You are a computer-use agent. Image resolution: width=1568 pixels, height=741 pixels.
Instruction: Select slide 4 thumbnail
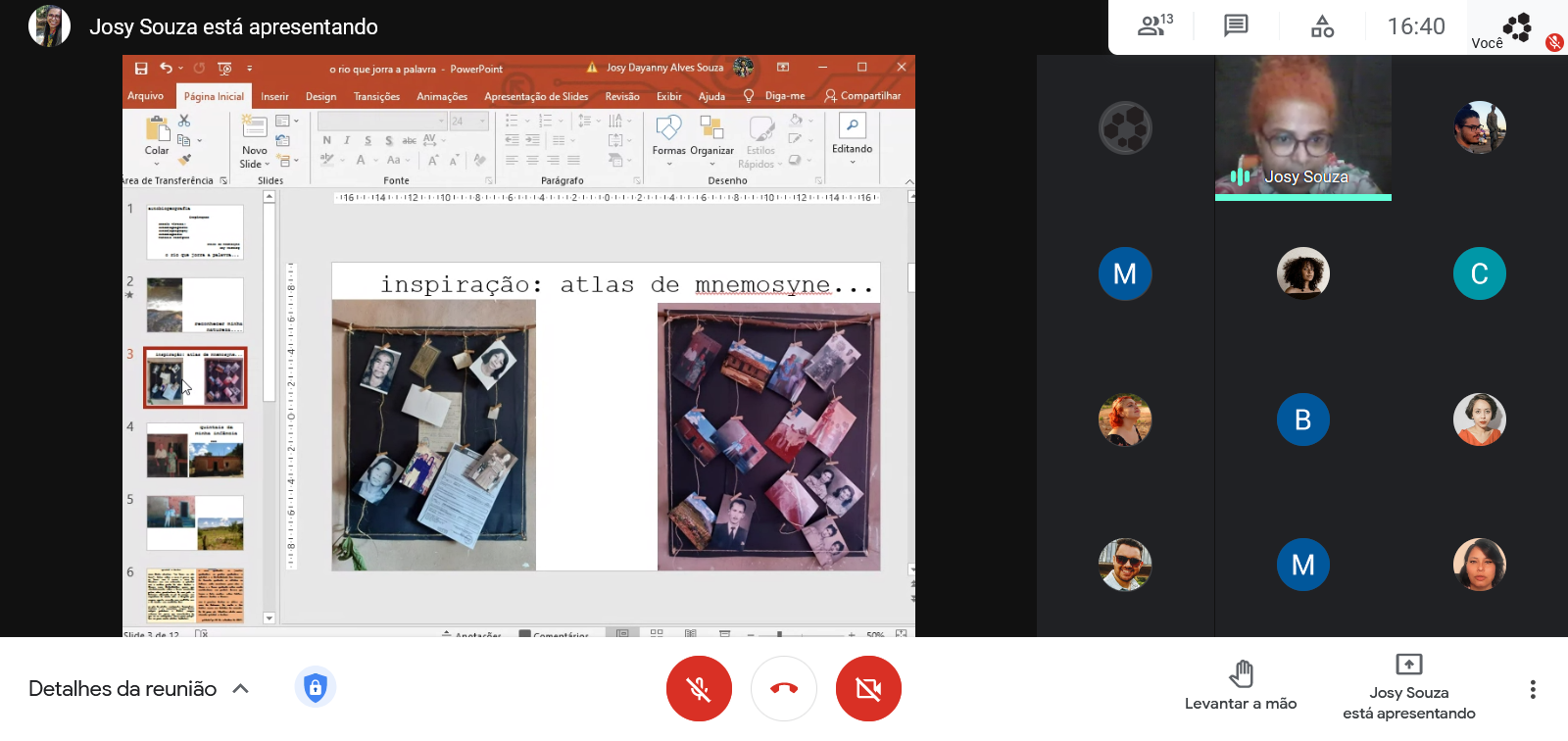click(x=195, y=450)
